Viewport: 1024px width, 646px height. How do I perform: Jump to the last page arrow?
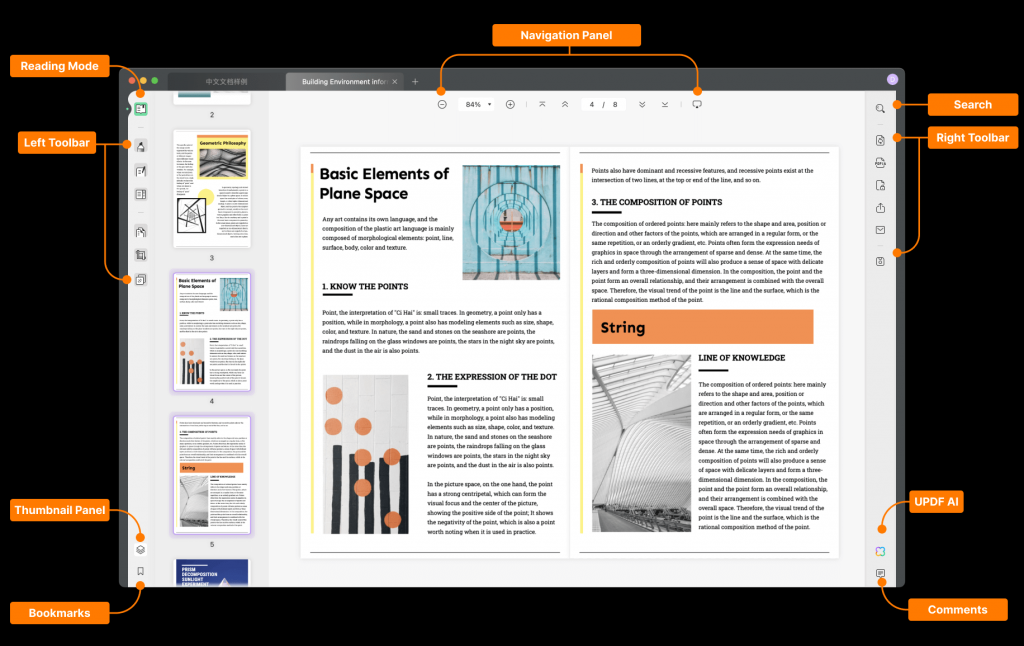tap(665, 105)
